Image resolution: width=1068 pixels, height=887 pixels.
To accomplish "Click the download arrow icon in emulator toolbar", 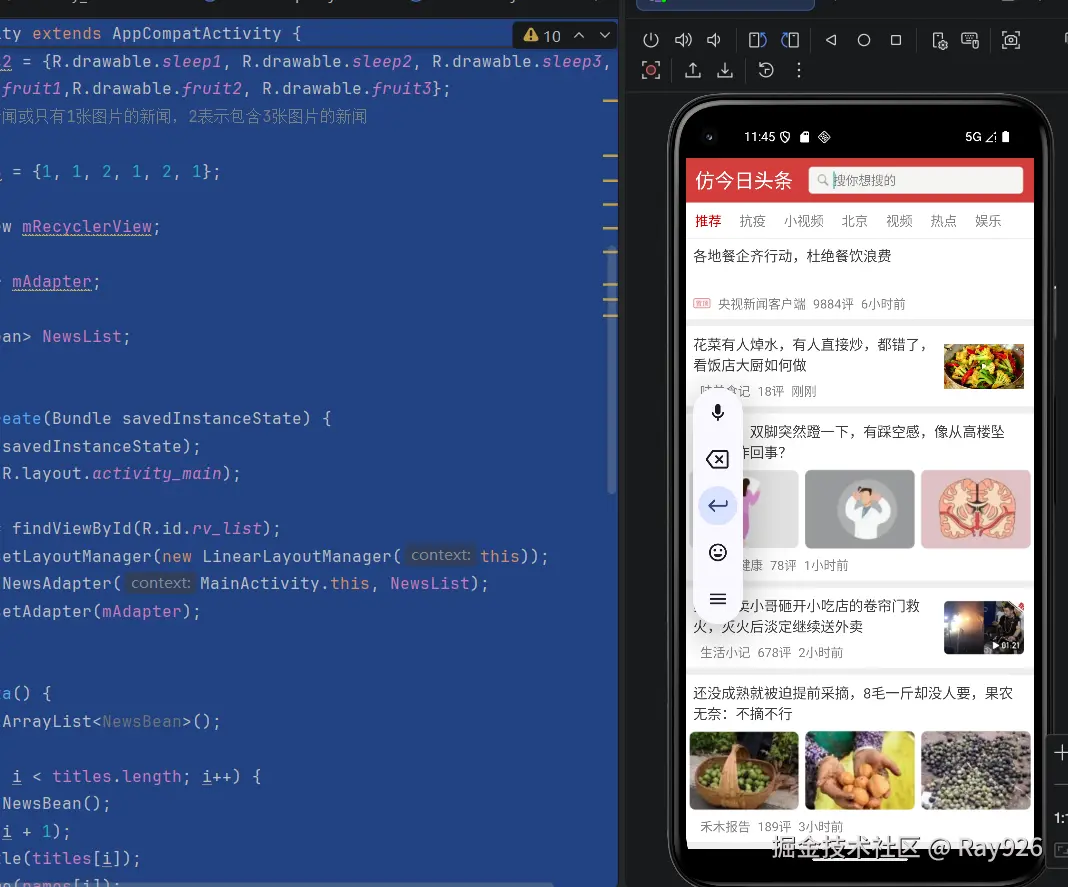I will coord(725,70).
